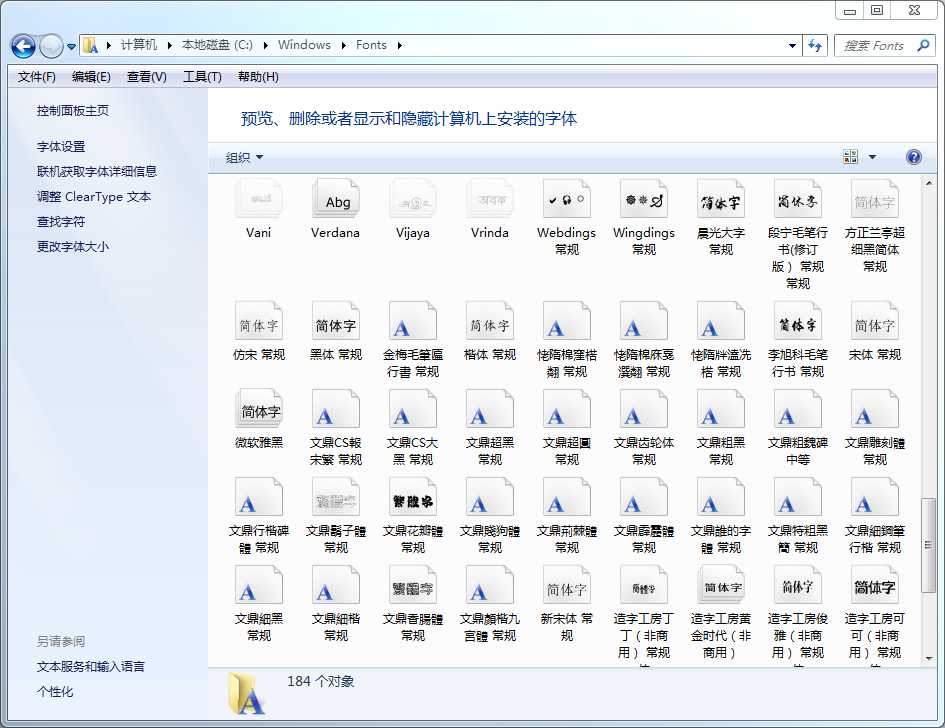Image resolution: width=945 pixels, height=728 pixels.
Task: Click the Back navigation arrow
Action: pos(24,46)
